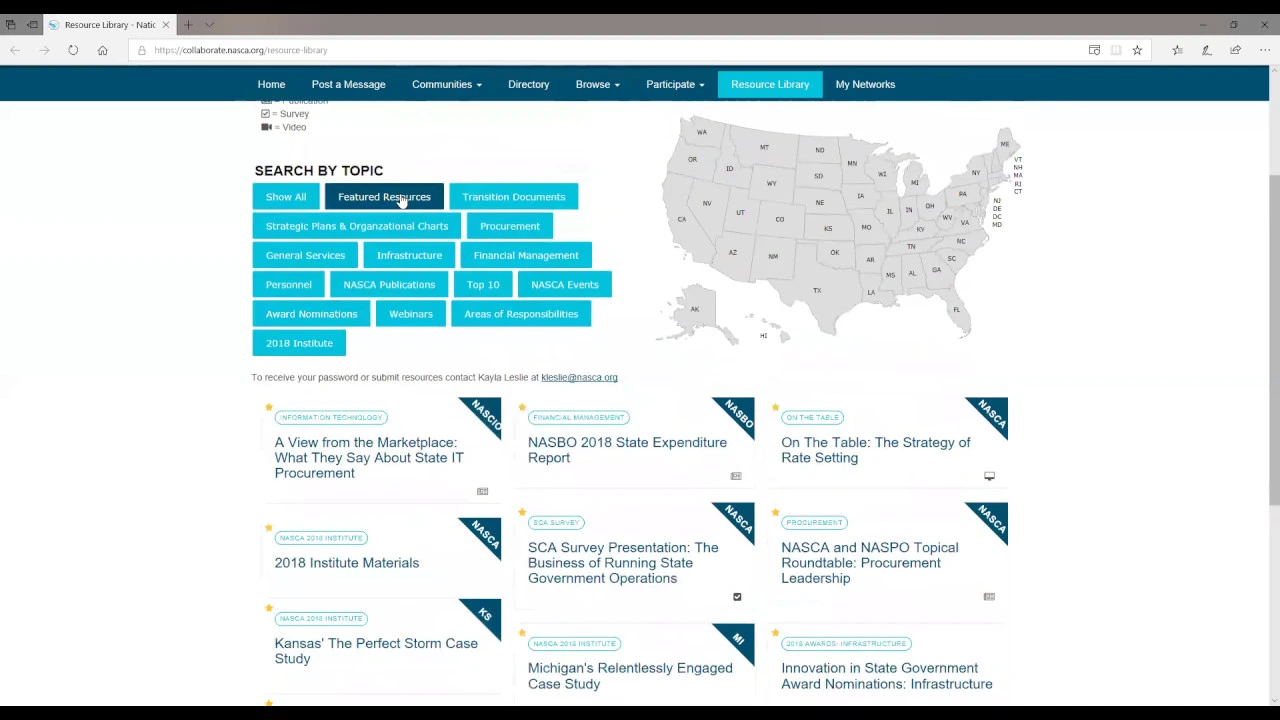Click the Share page icon
Image resolution: width=1280 pixels, height=720 pixels.
click(x=1236, y=50)
